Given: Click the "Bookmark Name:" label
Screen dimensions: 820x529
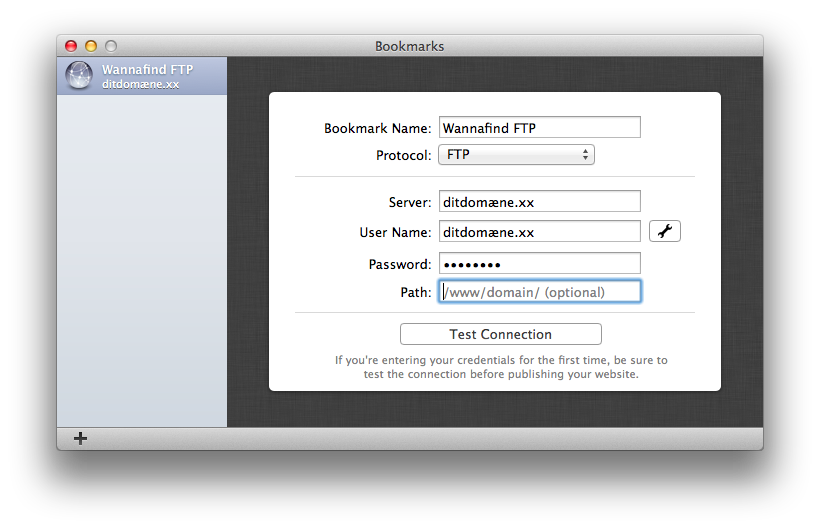Looking at the screenshot, I should coord(378,128).
